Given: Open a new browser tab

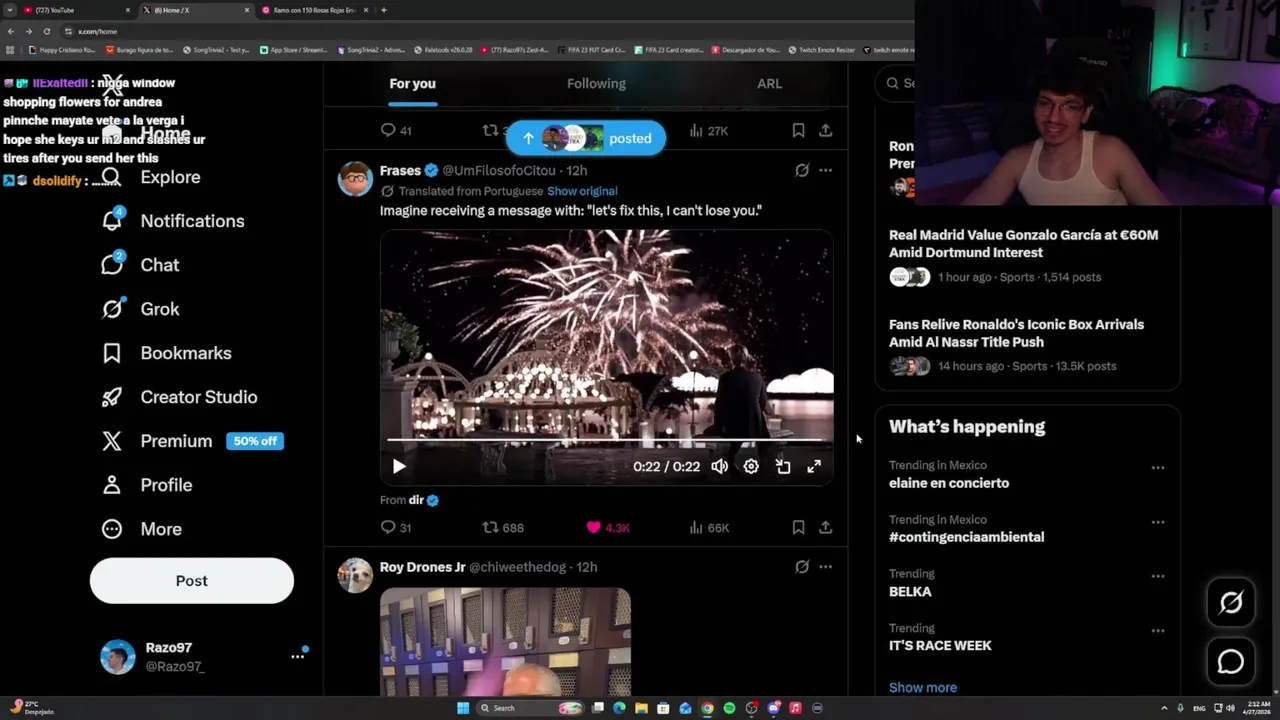Looking at the screenshot, I should [383, 10].
